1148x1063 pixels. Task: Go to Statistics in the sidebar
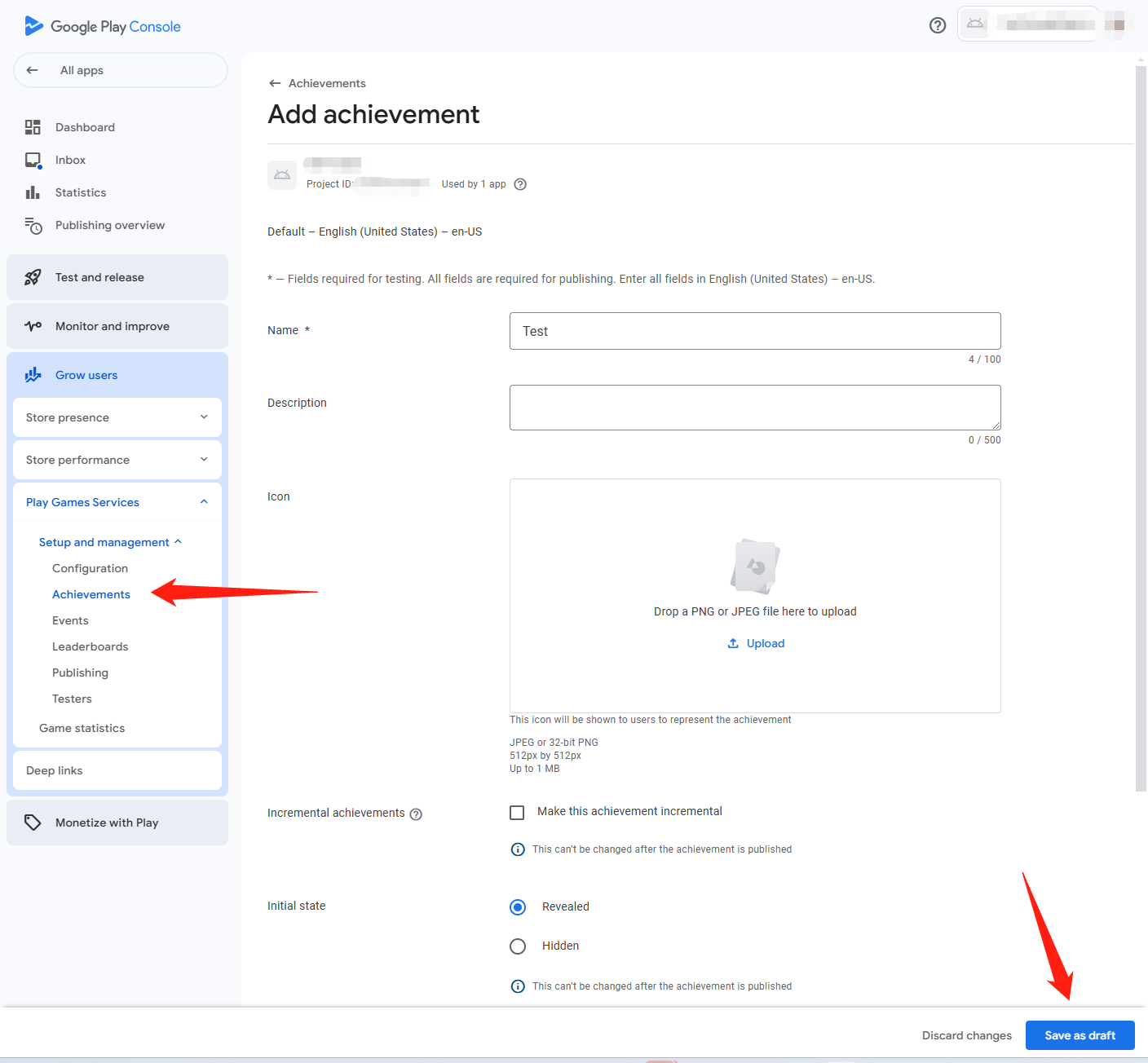pyautogui.click(x=81, y=192)
